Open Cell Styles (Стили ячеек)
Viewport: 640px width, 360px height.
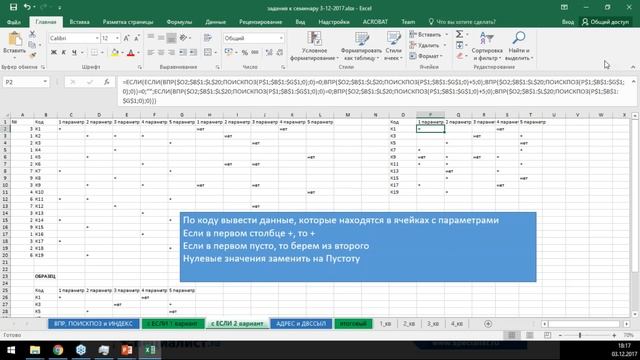click(x=393, y=46)
